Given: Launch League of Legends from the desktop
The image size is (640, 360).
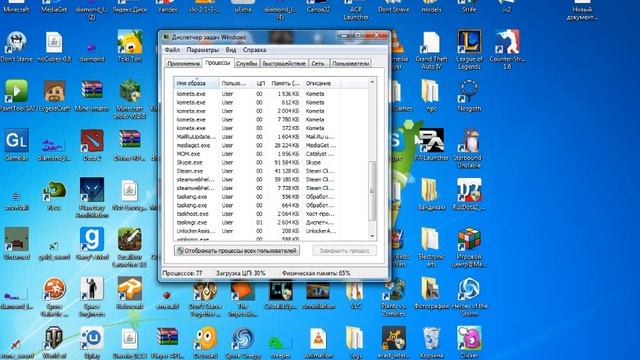Looking at the screenshot, I should [x=469, y=49].
